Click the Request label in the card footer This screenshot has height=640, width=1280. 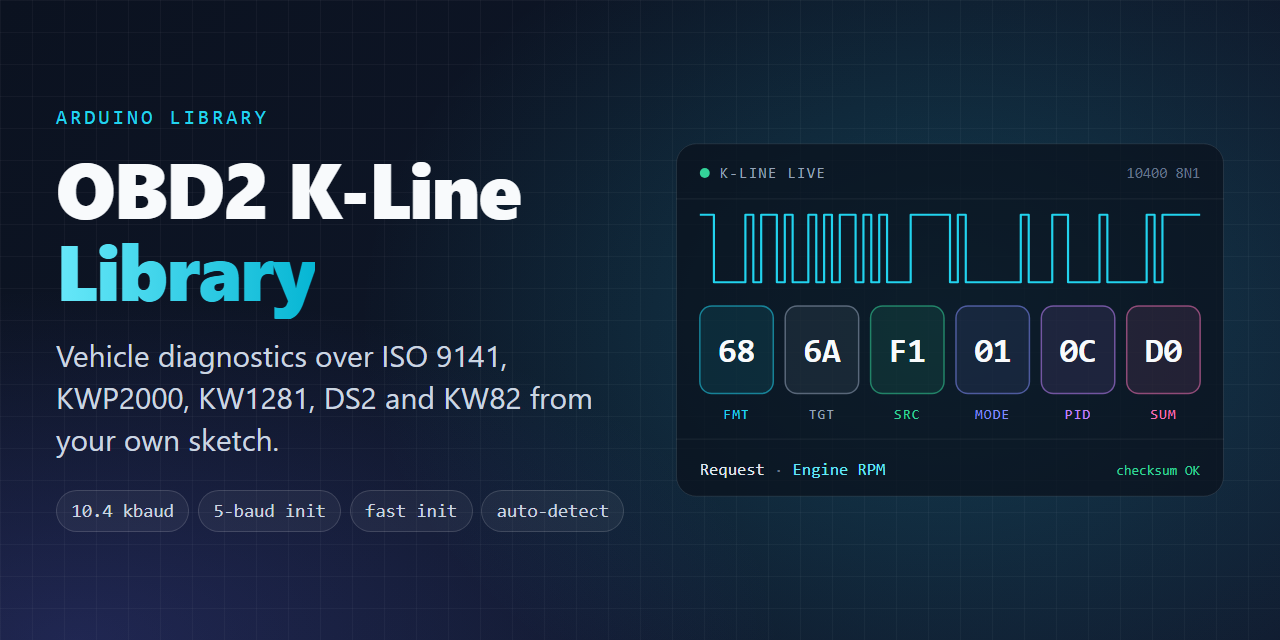(732, 470)
